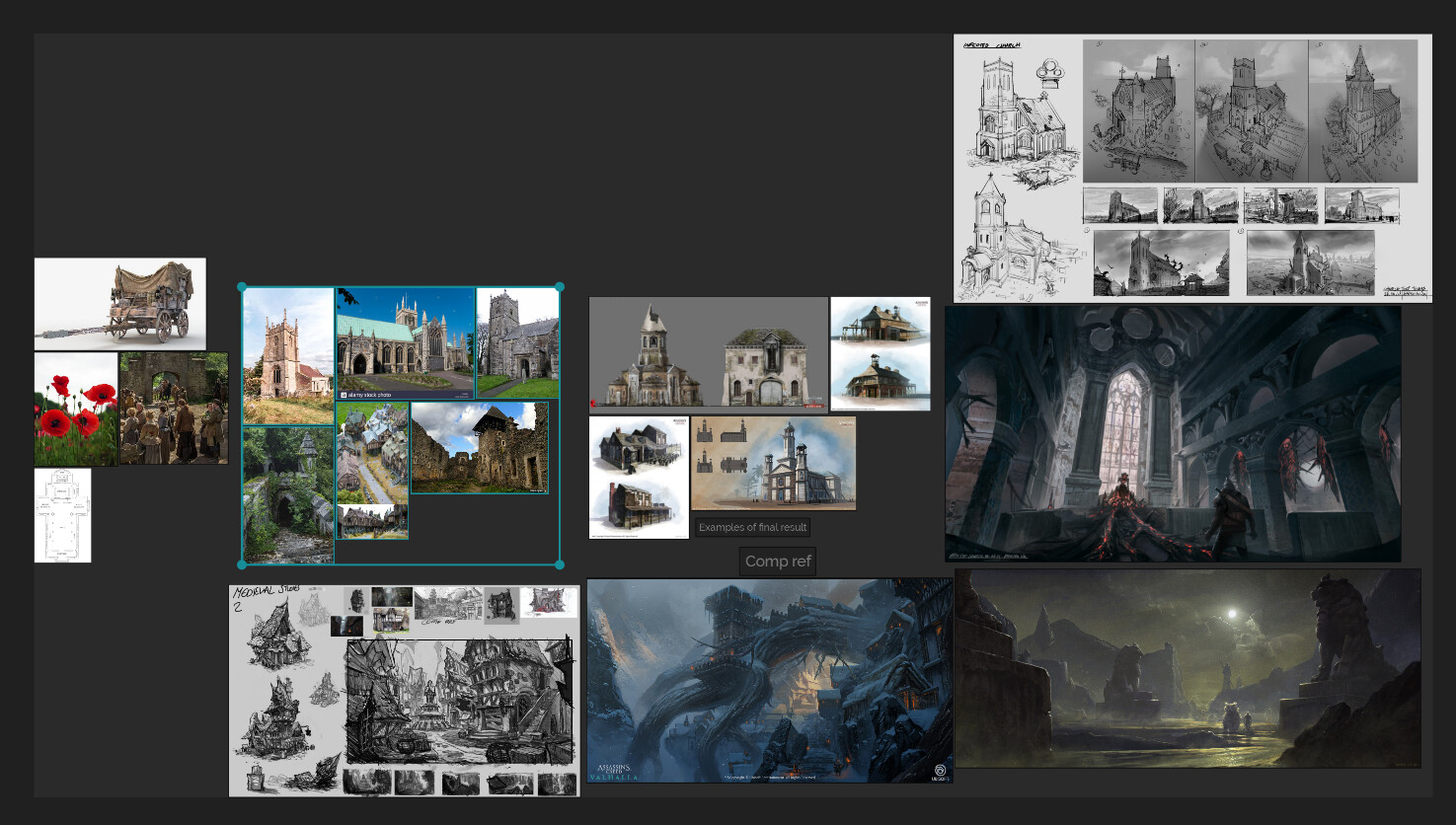Click the "Examples of final result" label

(x=753, y=526)
